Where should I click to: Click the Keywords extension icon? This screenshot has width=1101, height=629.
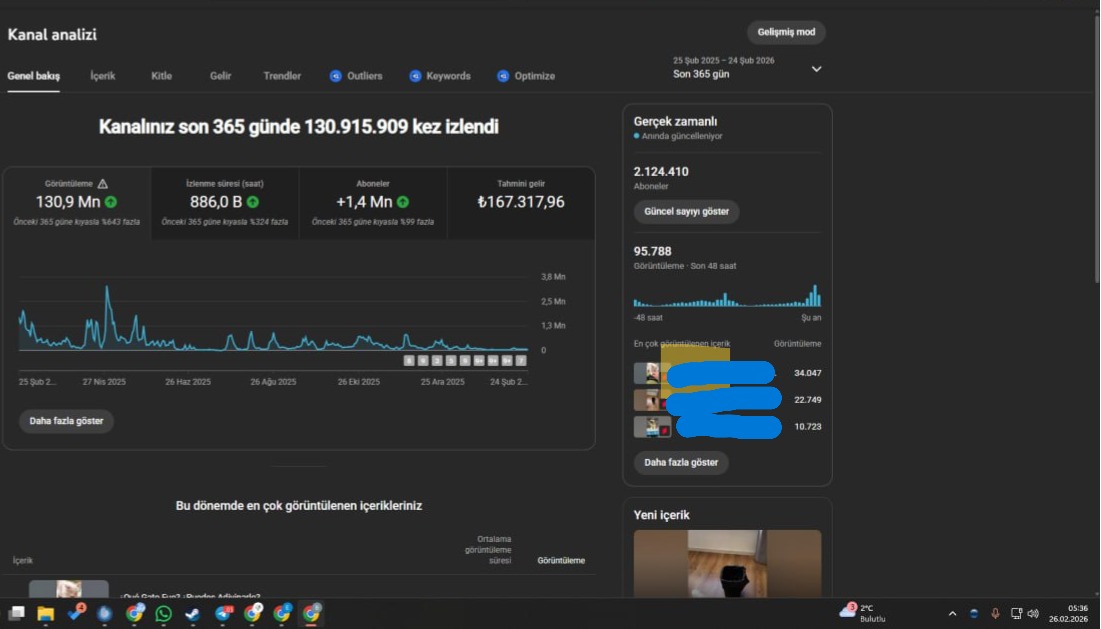click(x=415, y=76)
